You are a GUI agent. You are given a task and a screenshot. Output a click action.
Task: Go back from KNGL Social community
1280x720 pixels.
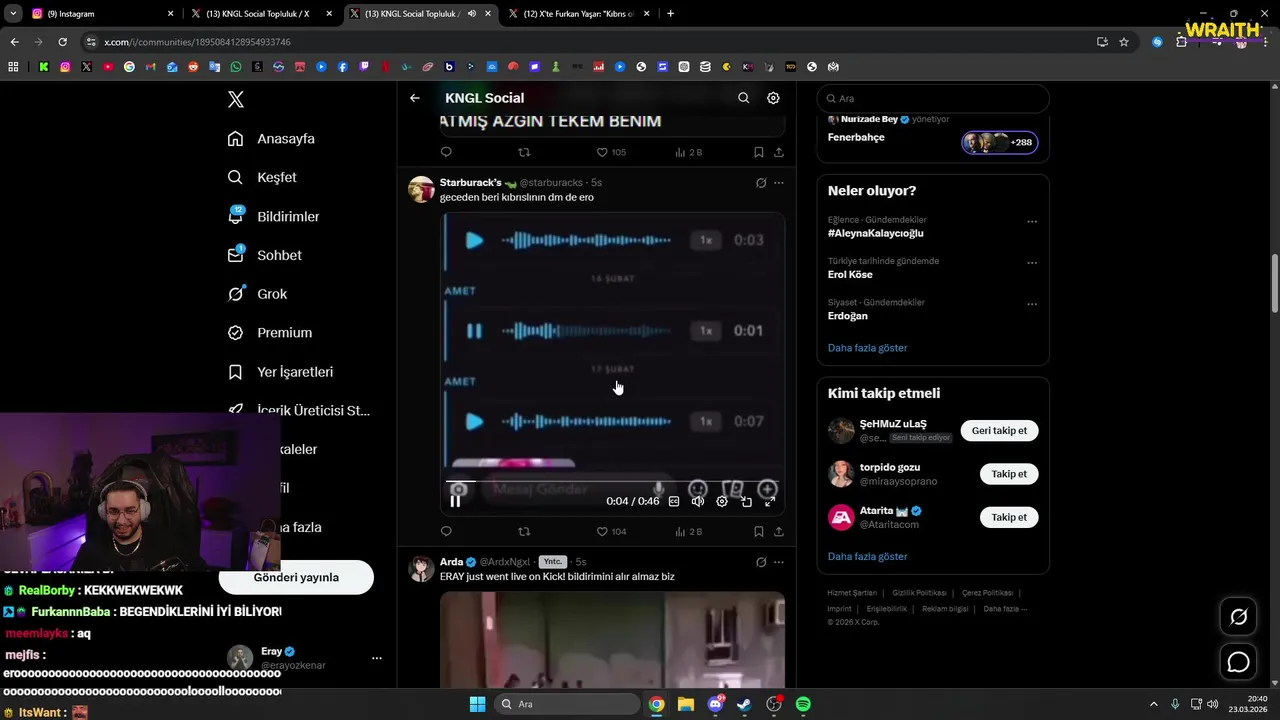(415, 98)
